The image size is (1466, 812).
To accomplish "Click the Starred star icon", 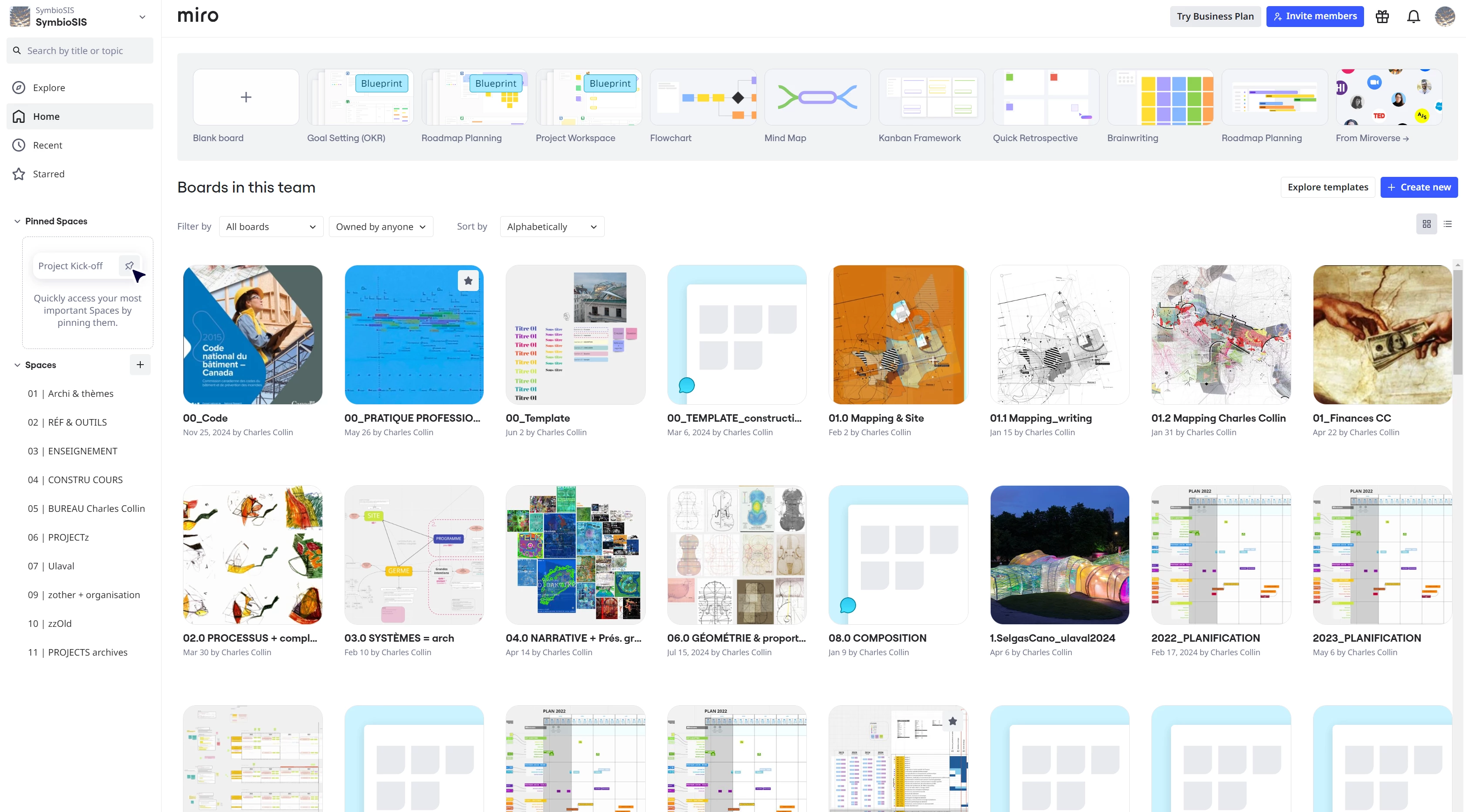I will click(19, 174).
